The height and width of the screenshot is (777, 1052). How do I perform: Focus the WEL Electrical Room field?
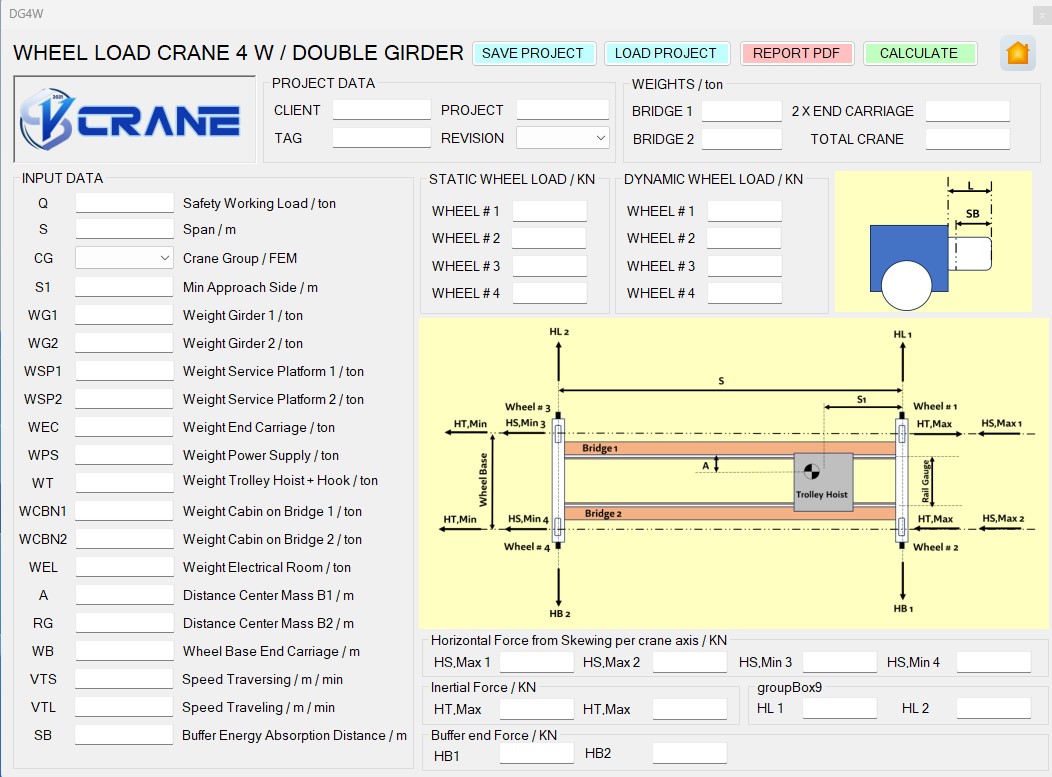pos(124,567)
